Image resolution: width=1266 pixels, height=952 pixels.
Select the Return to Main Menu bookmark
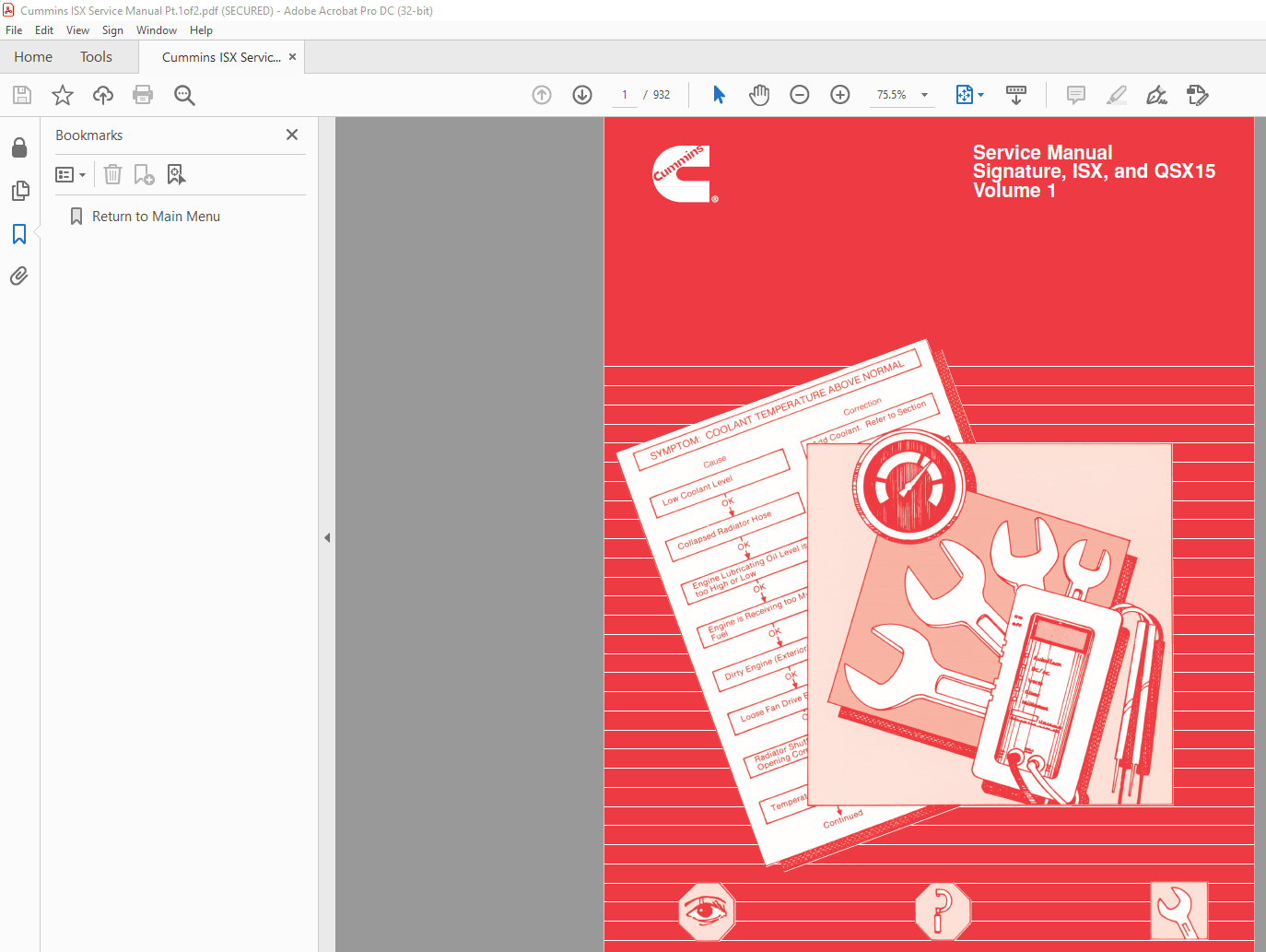tap(156, 217)
